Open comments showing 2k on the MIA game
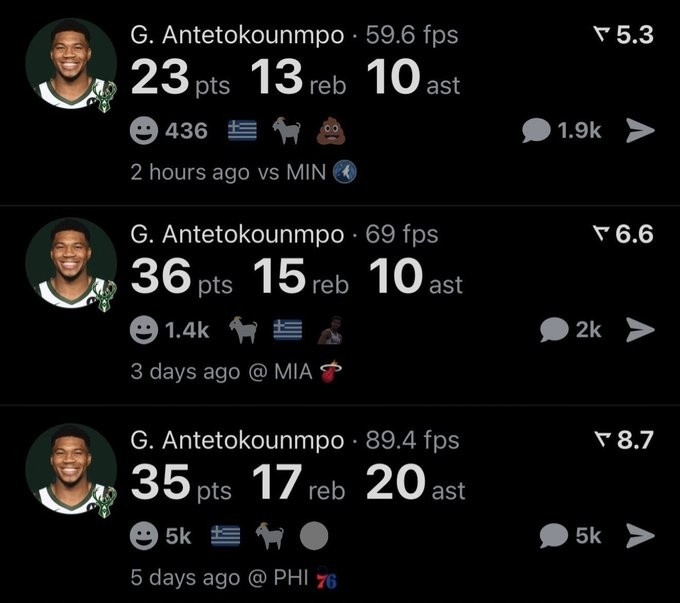680x603 pixels. click(x=571, y=330)
